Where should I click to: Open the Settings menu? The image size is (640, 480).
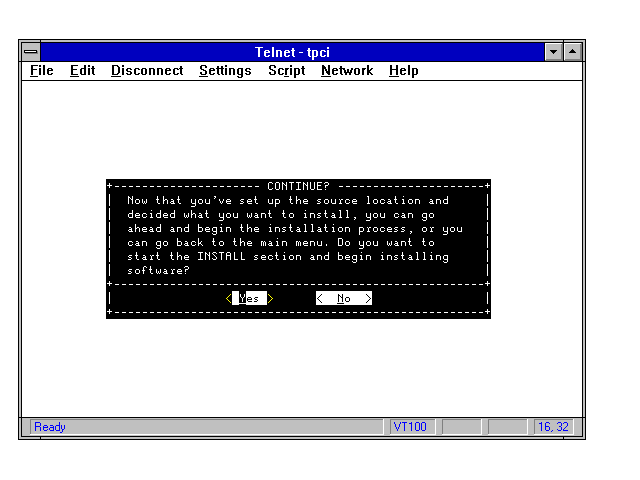(225, 71)
